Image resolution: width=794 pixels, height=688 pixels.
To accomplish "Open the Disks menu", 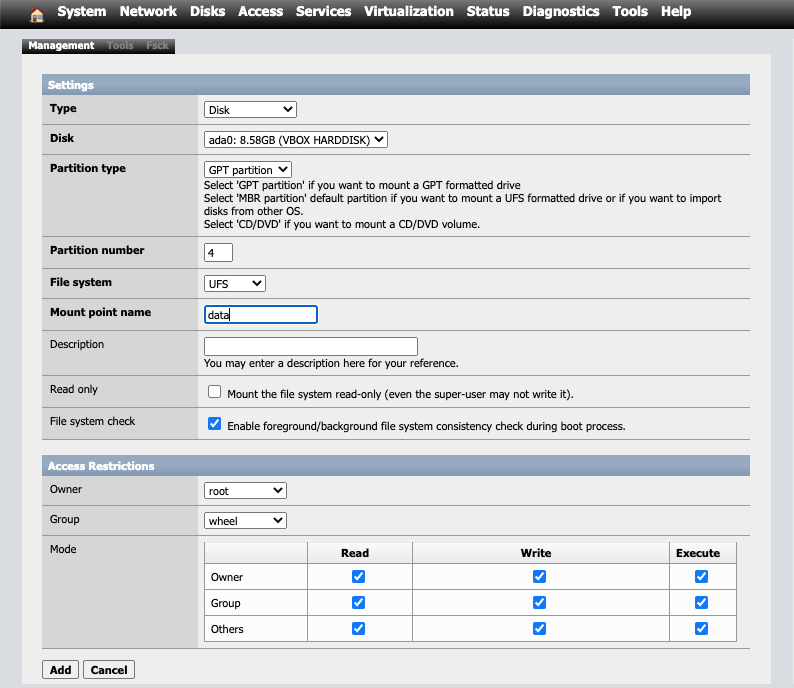I will (x=208, y=12).
